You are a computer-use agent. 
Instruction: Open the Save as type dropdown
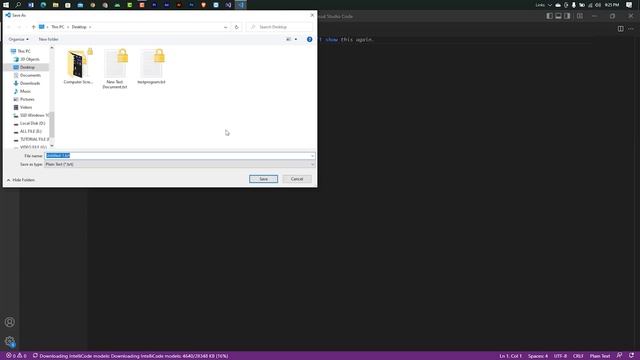click(180, 164)
